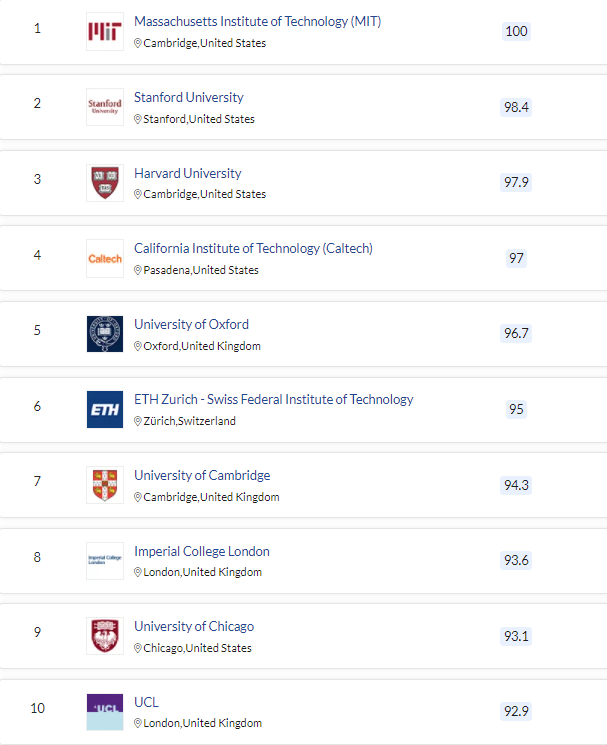
Task: Click the 100 score badge for MIT
Action: pos(516,31)
